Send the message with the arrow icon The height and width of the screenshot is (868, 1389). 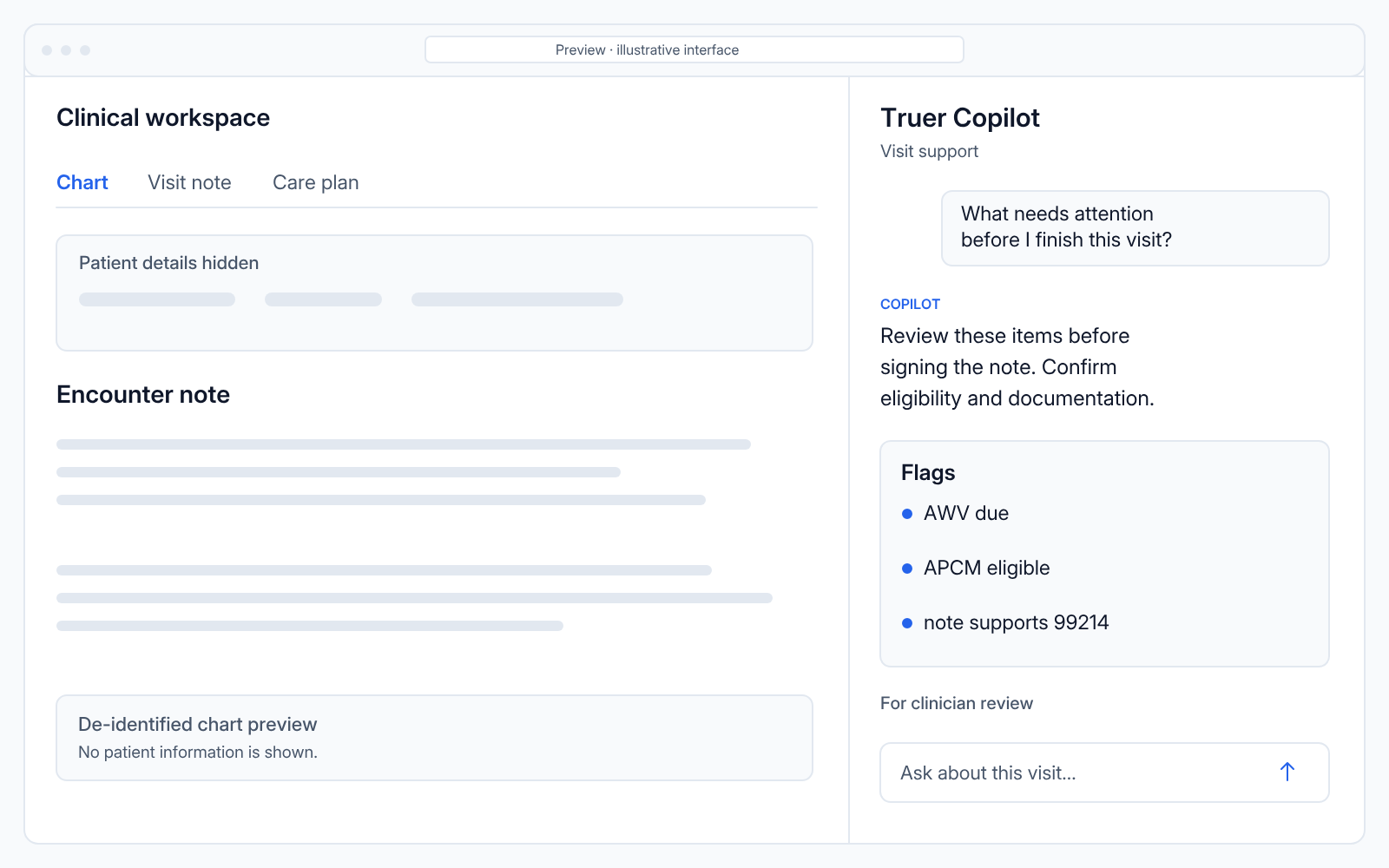[x=1287, y=772]
